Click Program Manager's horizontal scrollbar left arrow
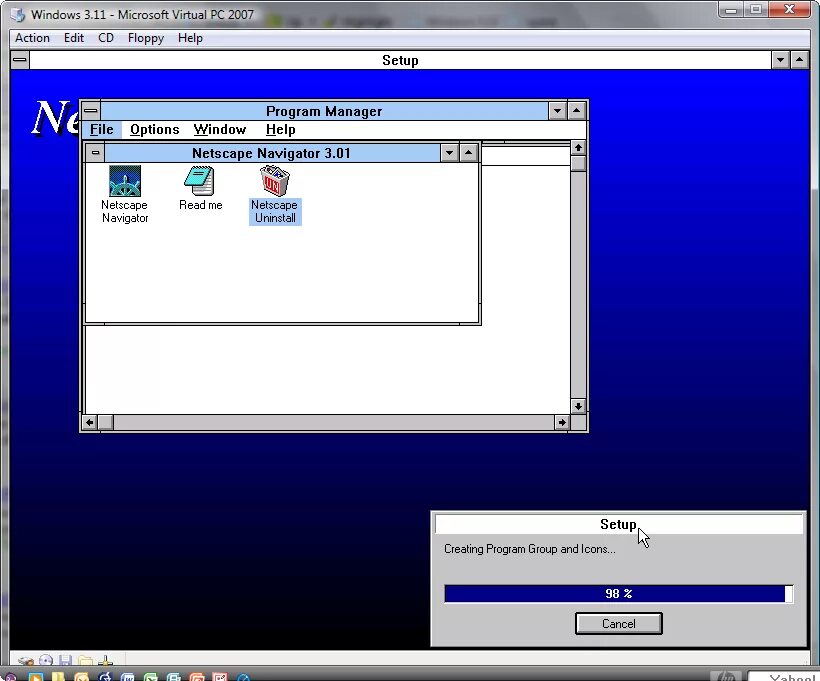The width and height of the screenshot is (820, 681). 90,422
